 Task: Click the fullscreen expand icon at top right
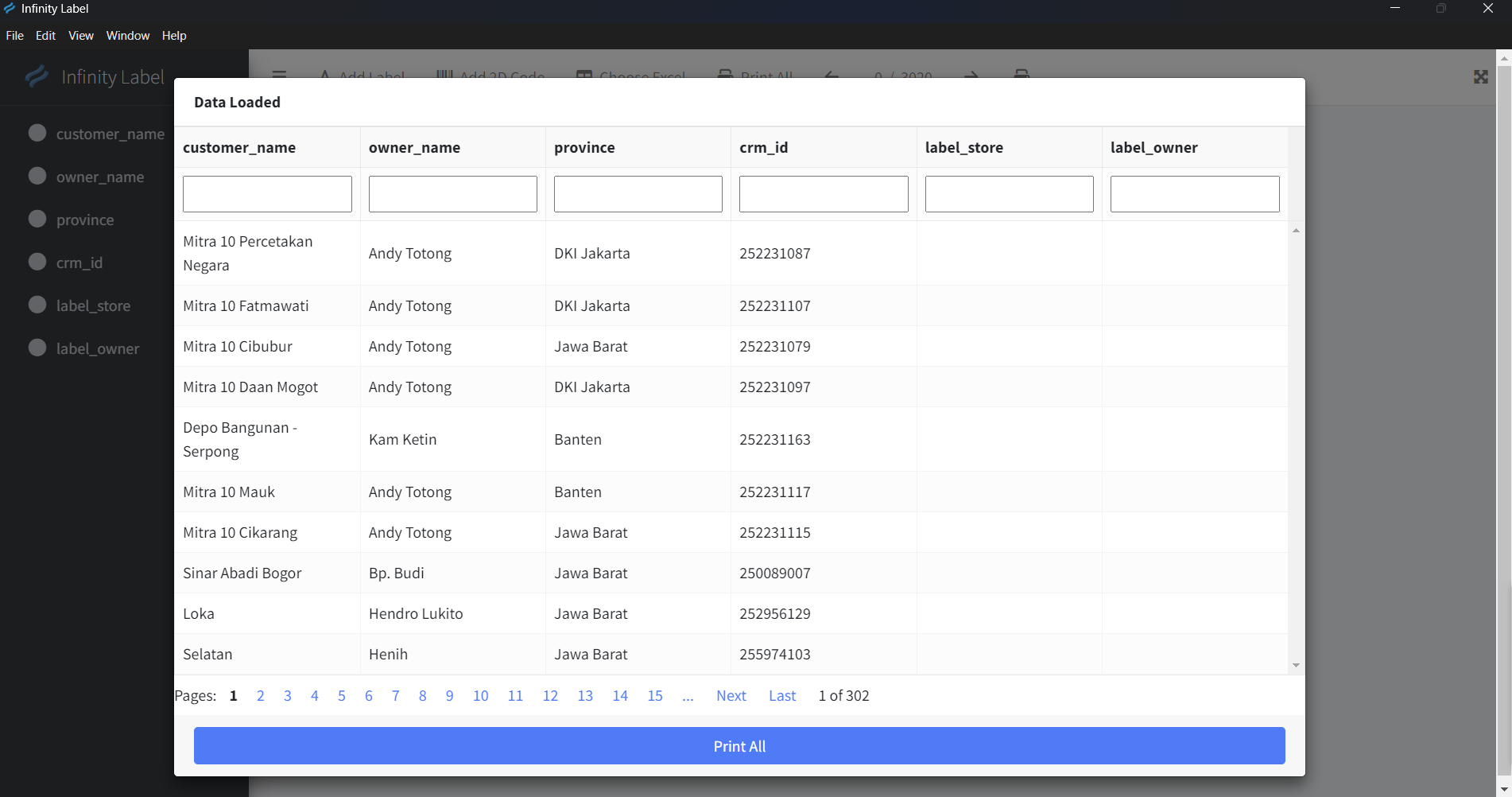(1480, 76)
